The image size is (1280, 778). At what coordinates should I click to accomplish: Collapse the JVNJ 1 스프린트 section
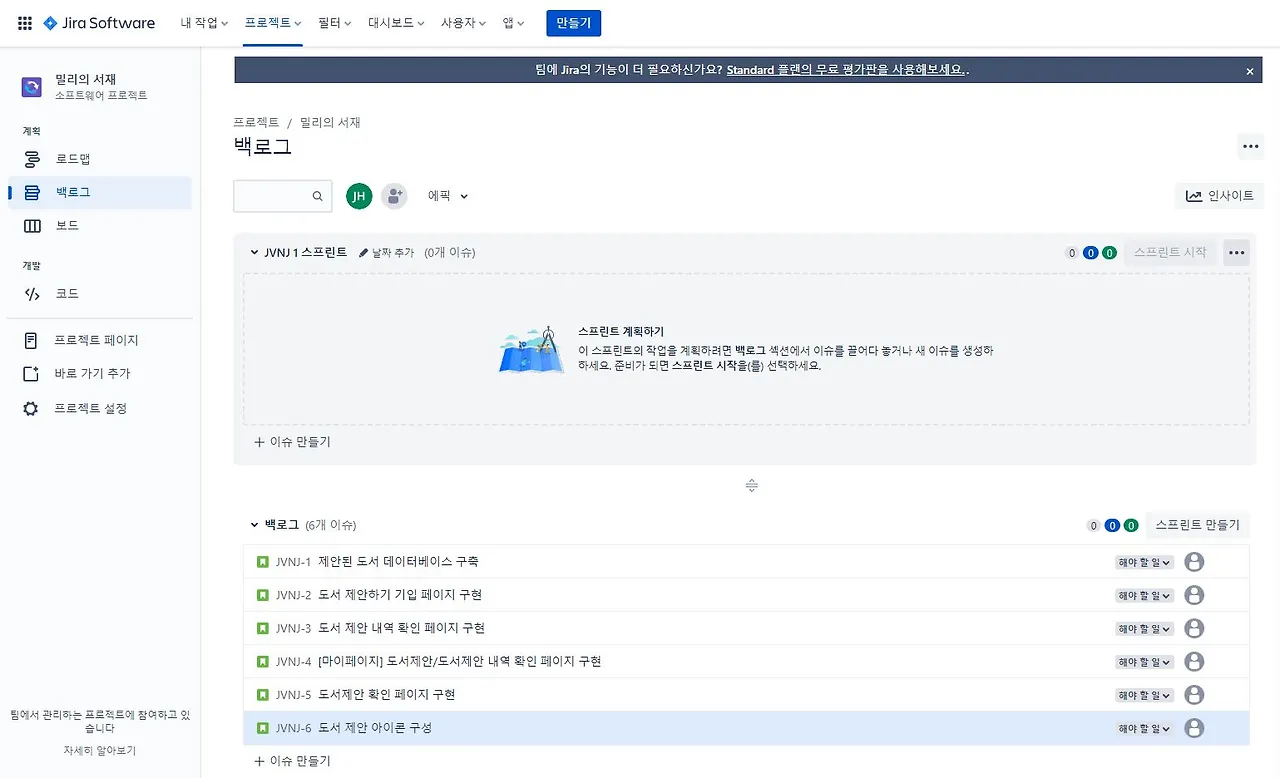254,252
